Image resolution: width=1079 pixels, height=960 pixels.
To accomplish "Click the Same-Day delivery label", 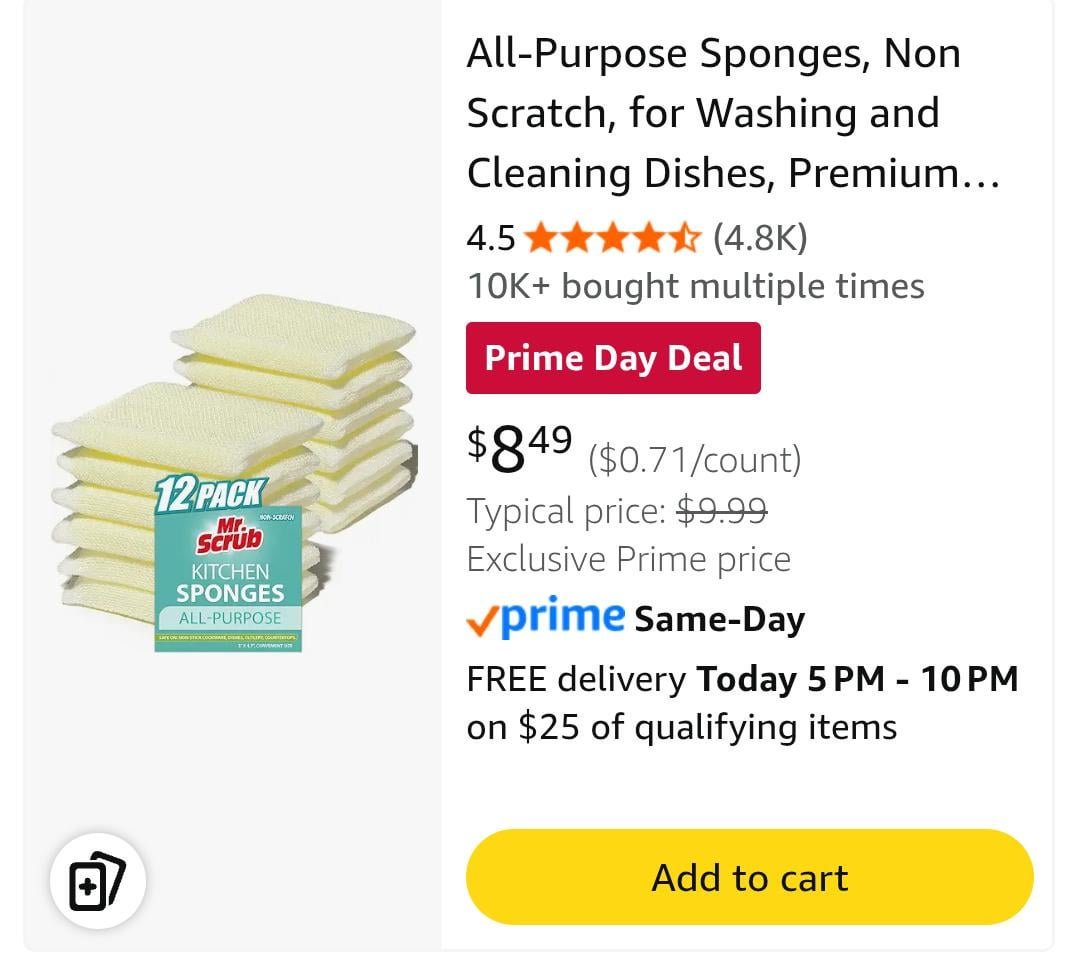I will [x=719, y=619].
